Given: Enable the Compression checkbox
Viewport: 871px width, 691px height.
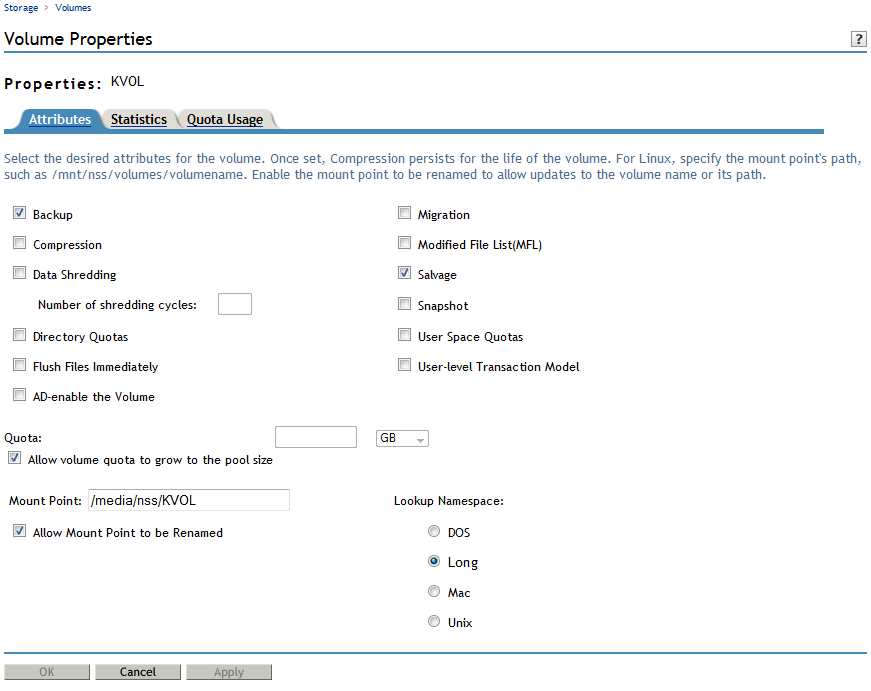Looking at the screenshot, I should [x=19, y=242].
